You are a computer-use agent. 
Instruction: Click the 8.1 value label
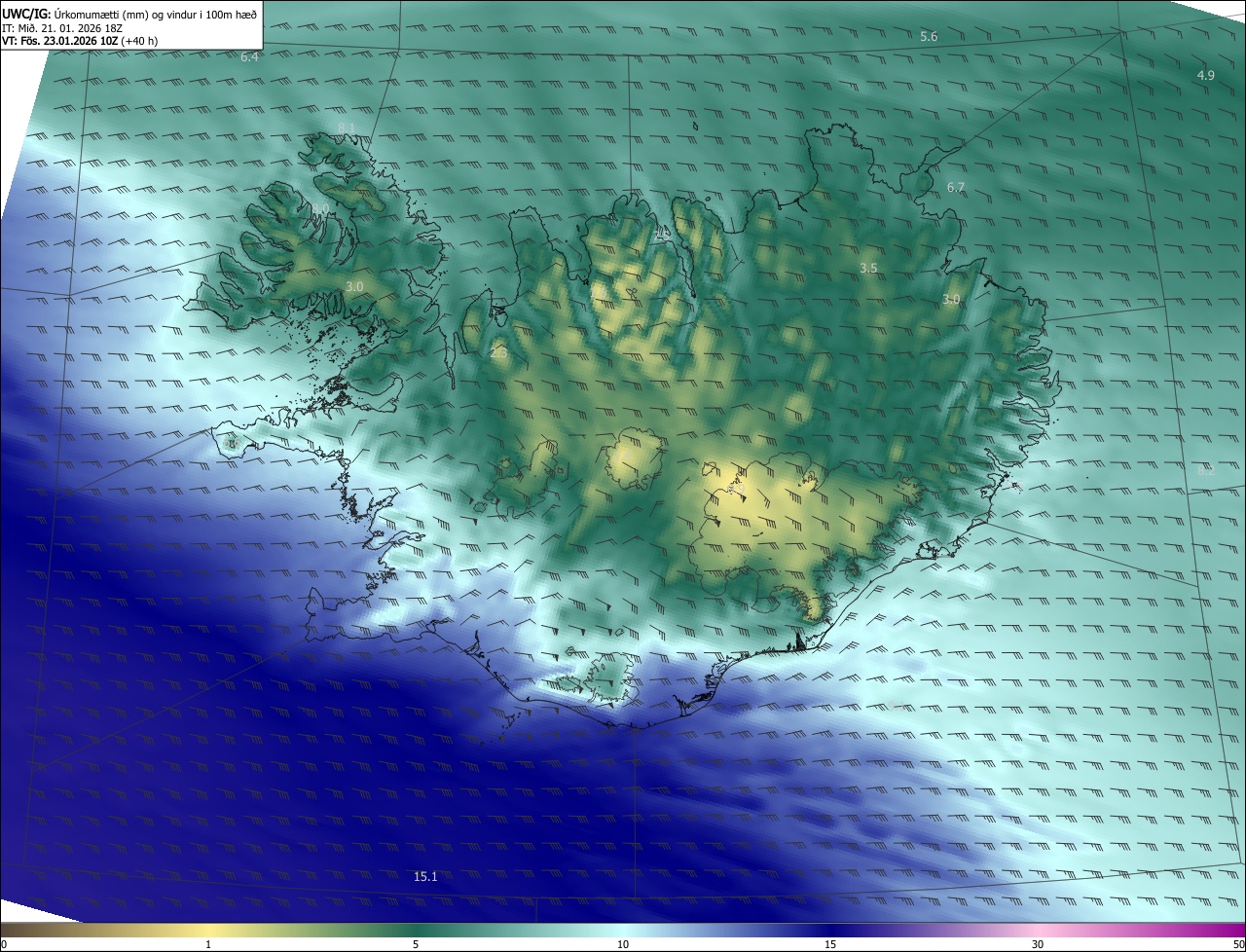347,128
